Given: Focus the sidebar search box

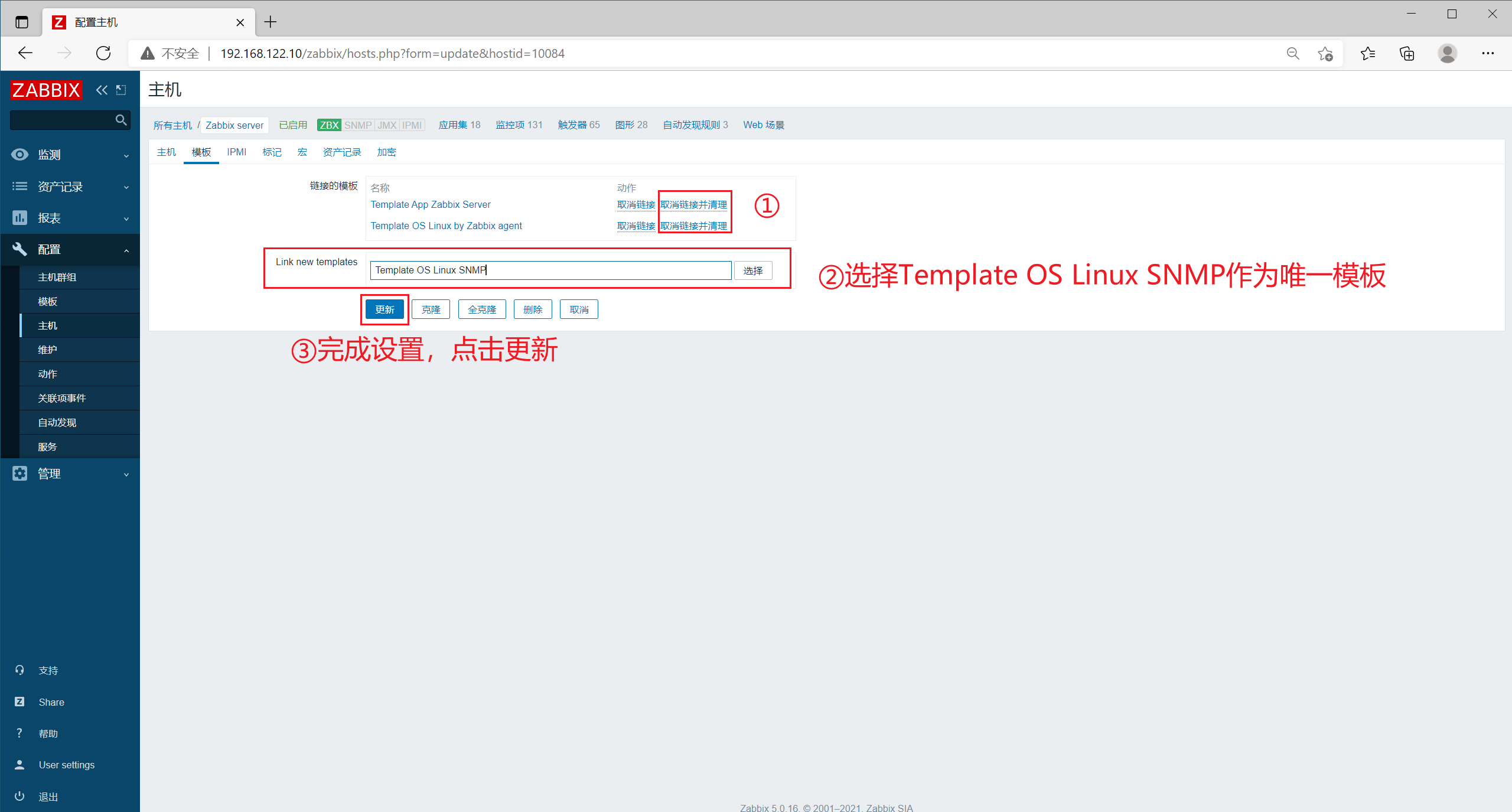Looking at the screenshot, I should 63,120.
